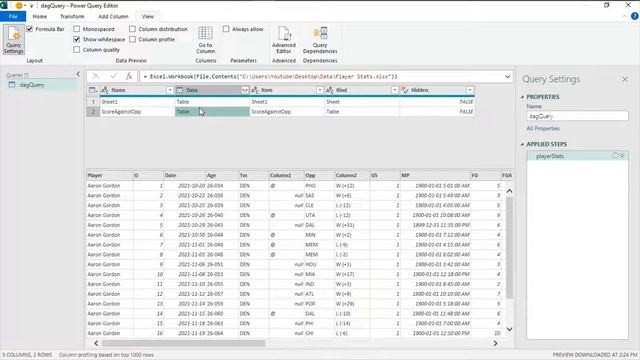Image resolution: width=640 pixels, height=360 pixels.
Task: Open Query Settings pane from ribbon
Action: [x=13, y=40]
